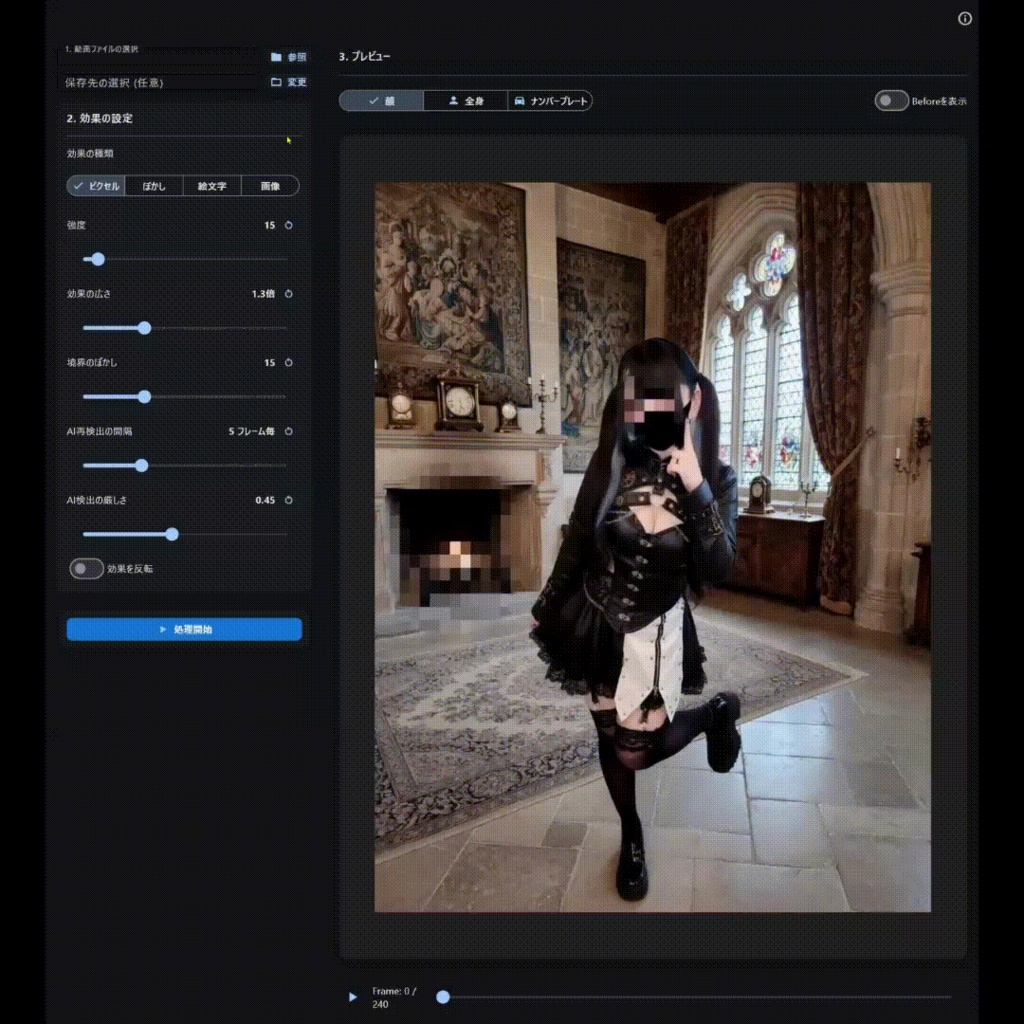Reset the 効果の広さ value

point(289,294)
